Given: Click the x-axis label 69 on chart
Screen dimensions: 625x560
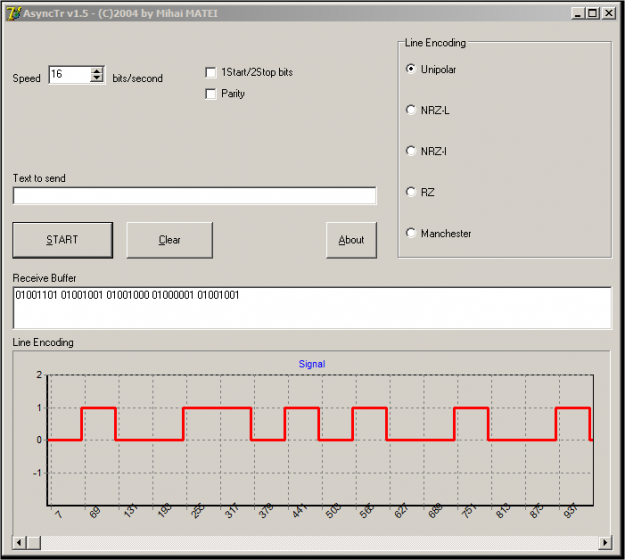Looking at the screenshot, I should click(x=94, y=513).
